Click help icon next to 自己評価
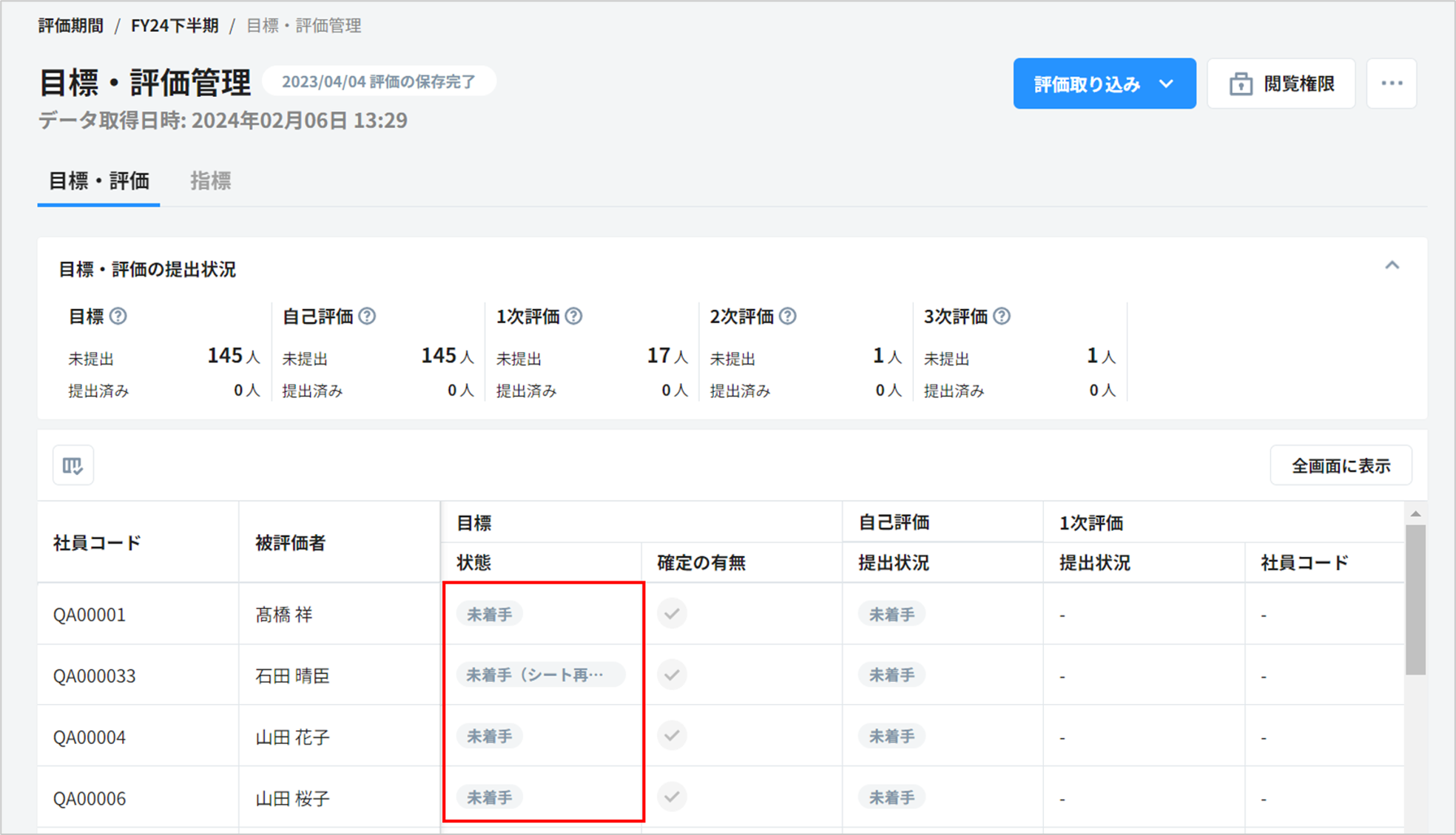This screenshot has width=1456, height=835. click(367, 317)
